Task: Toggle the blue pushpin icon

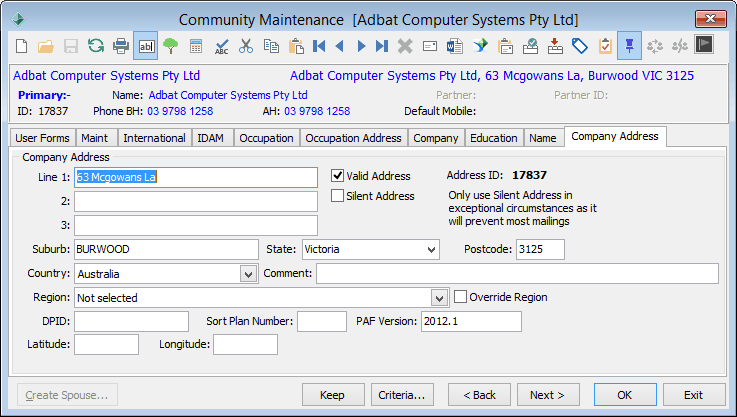Action: [x=629, y=46]
